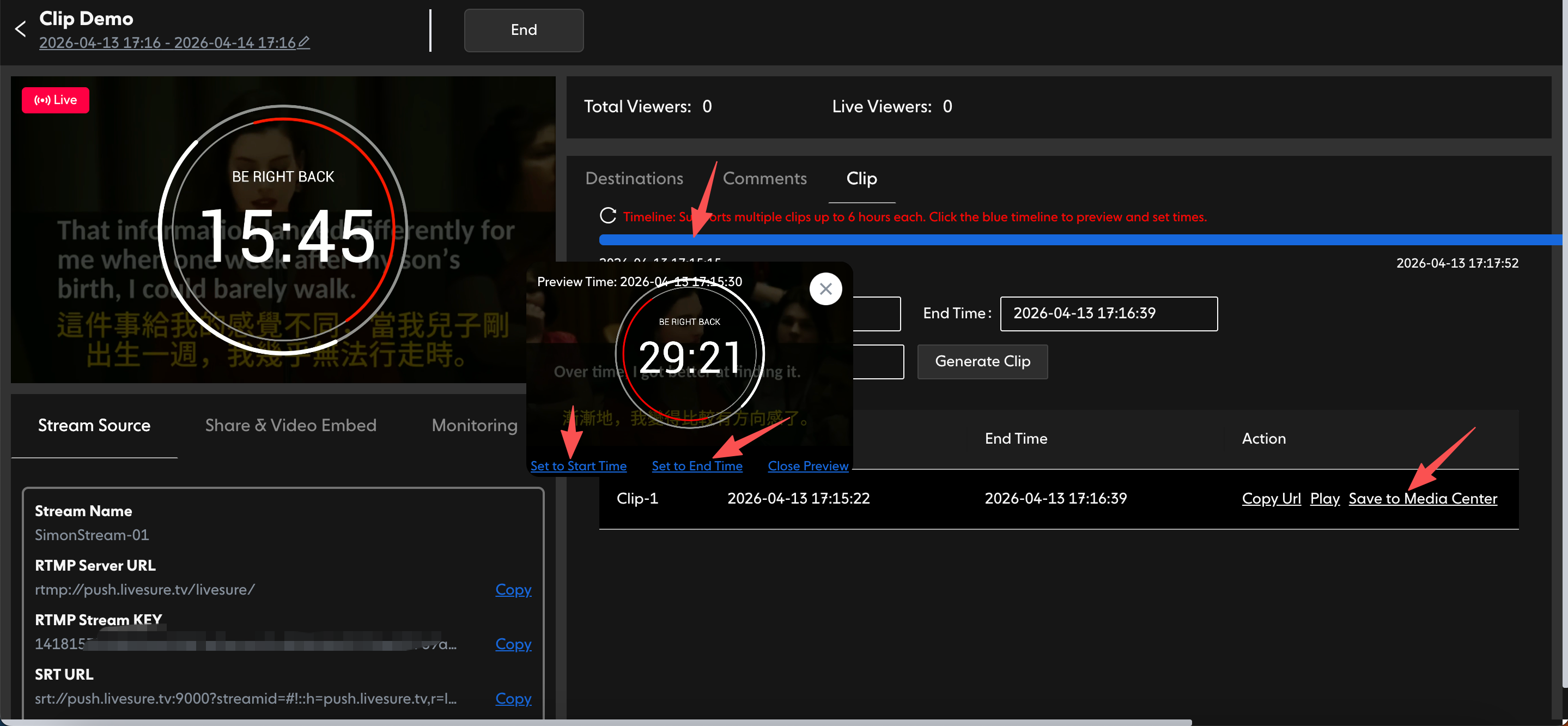Click the Action column header
This screenshot has height=726, width=1568.
pyautogui.click(x=1263, y=439)
